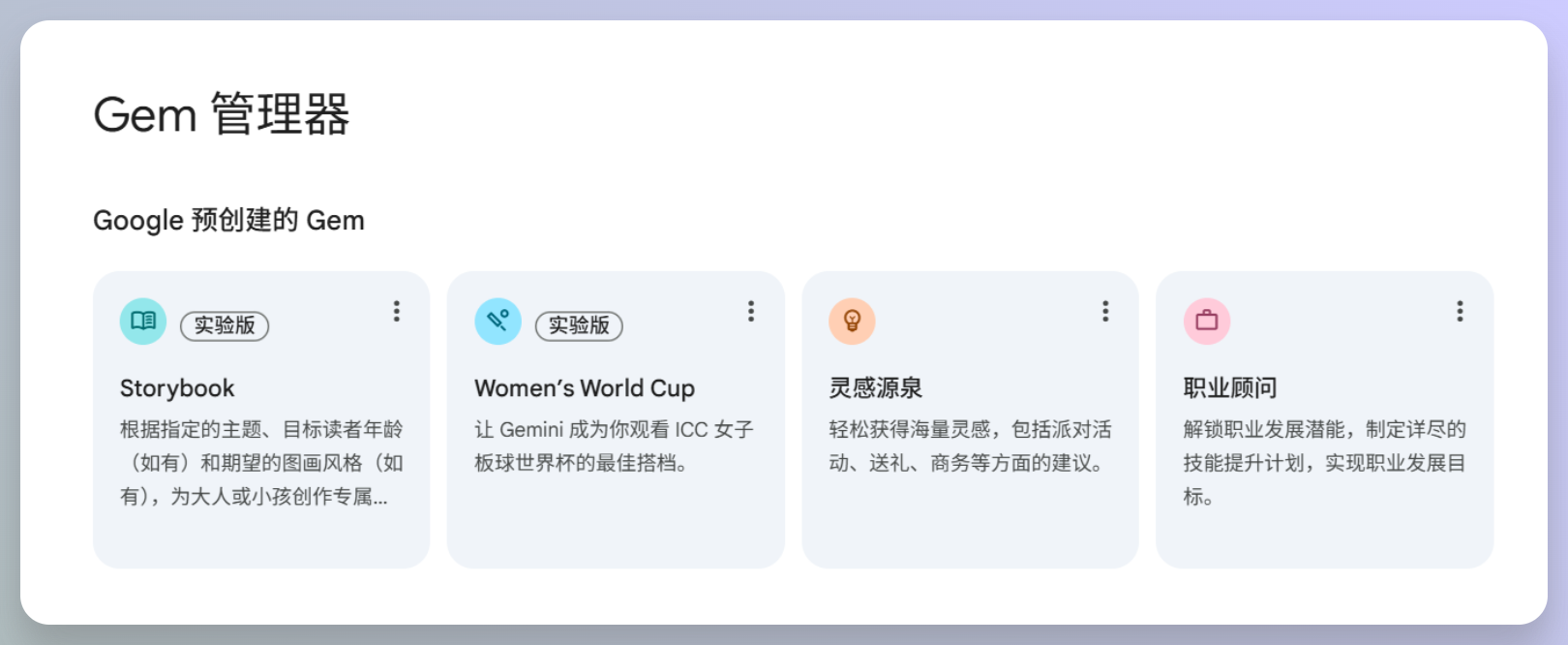1568x645 pixels.
Task: Open the three-dot menu on 灵感源泉 card
Action: pos(1105,311)
